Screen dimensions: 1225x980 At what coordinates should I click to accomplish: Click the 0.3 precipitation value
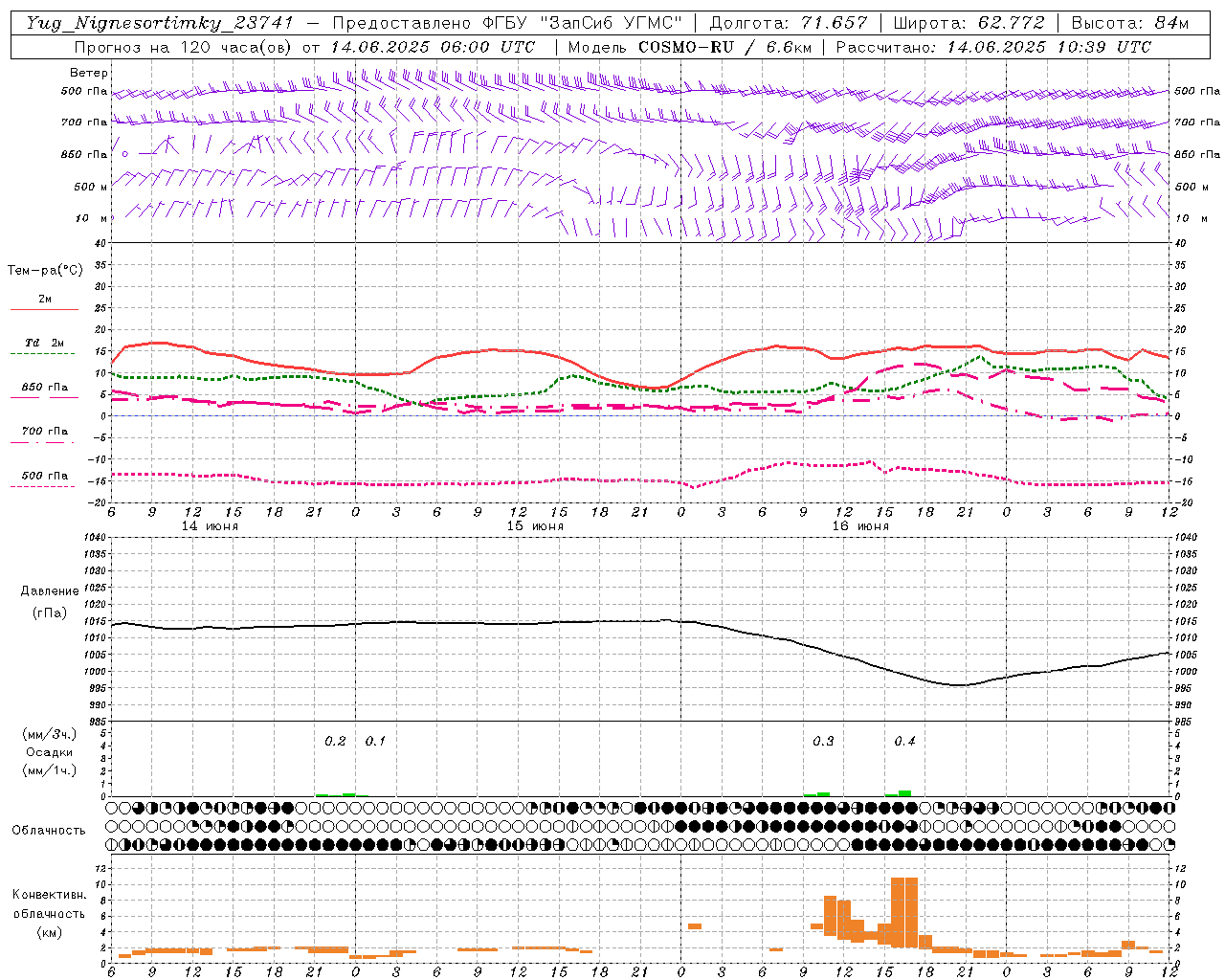823,741
